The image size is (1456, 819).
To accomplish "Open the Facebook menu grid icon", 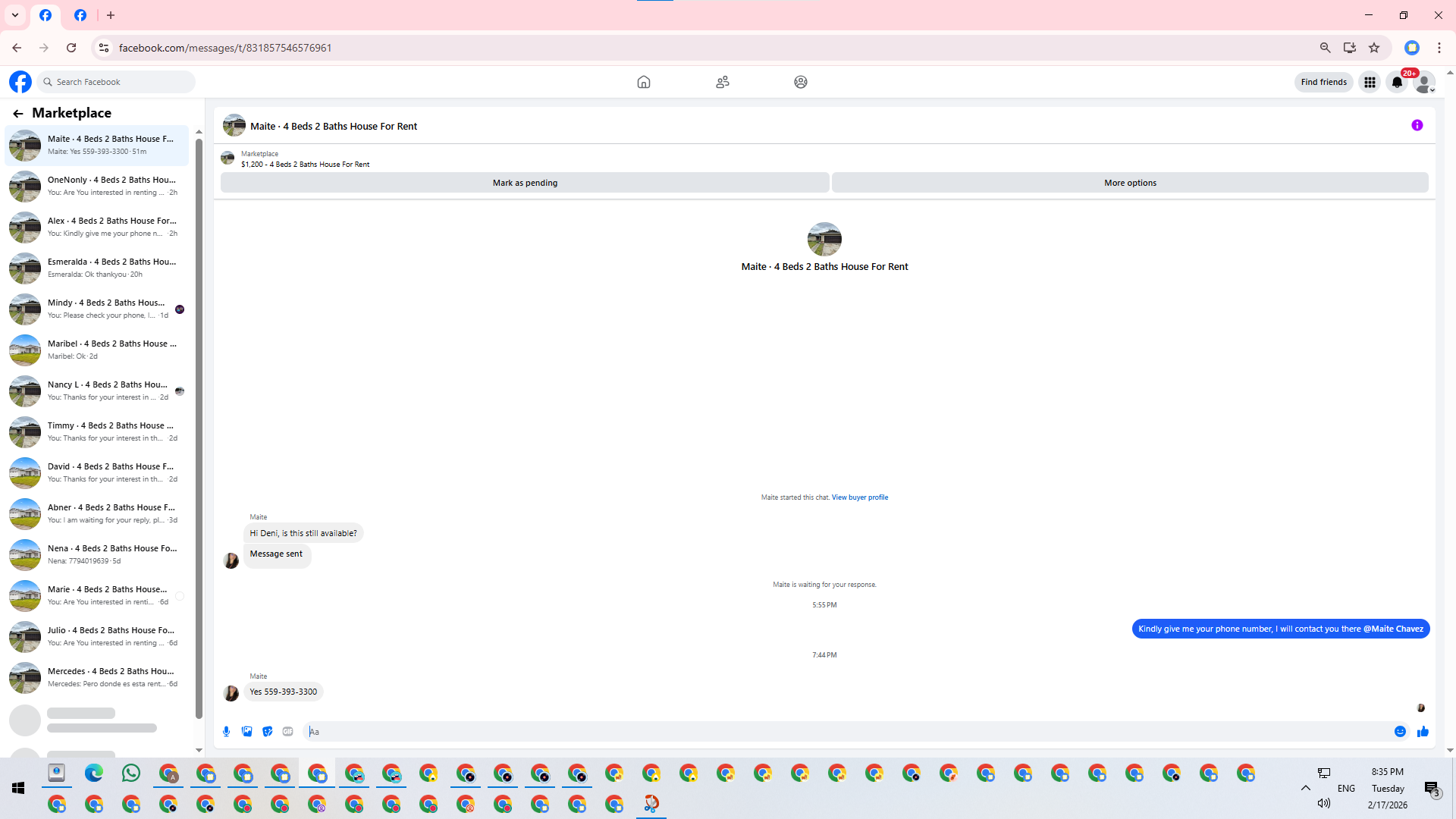I will coord(1370,83).
